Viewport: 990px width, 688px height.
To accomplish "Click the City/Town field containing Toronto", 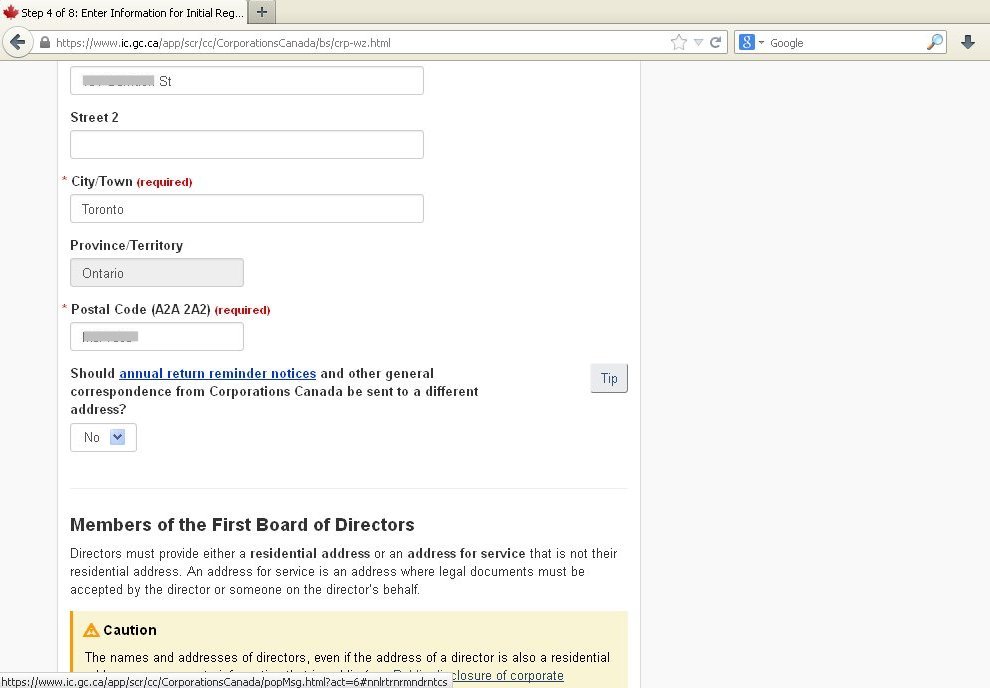I will 246,209.
